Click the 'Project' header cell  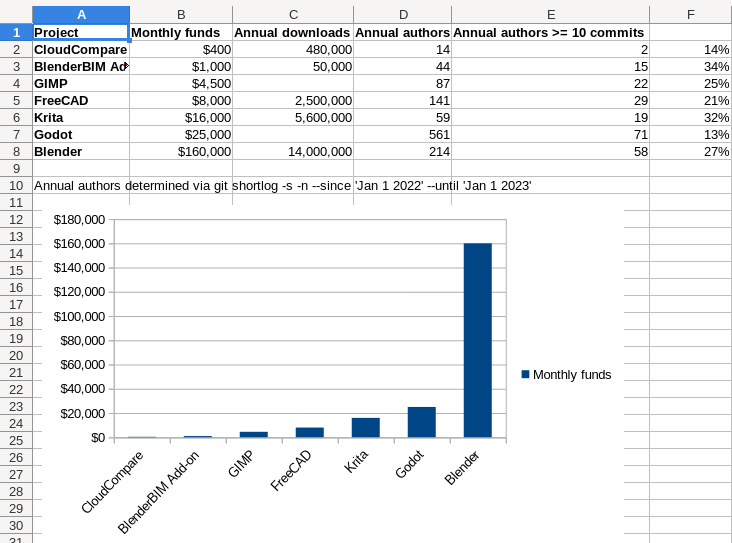(81, 32)
